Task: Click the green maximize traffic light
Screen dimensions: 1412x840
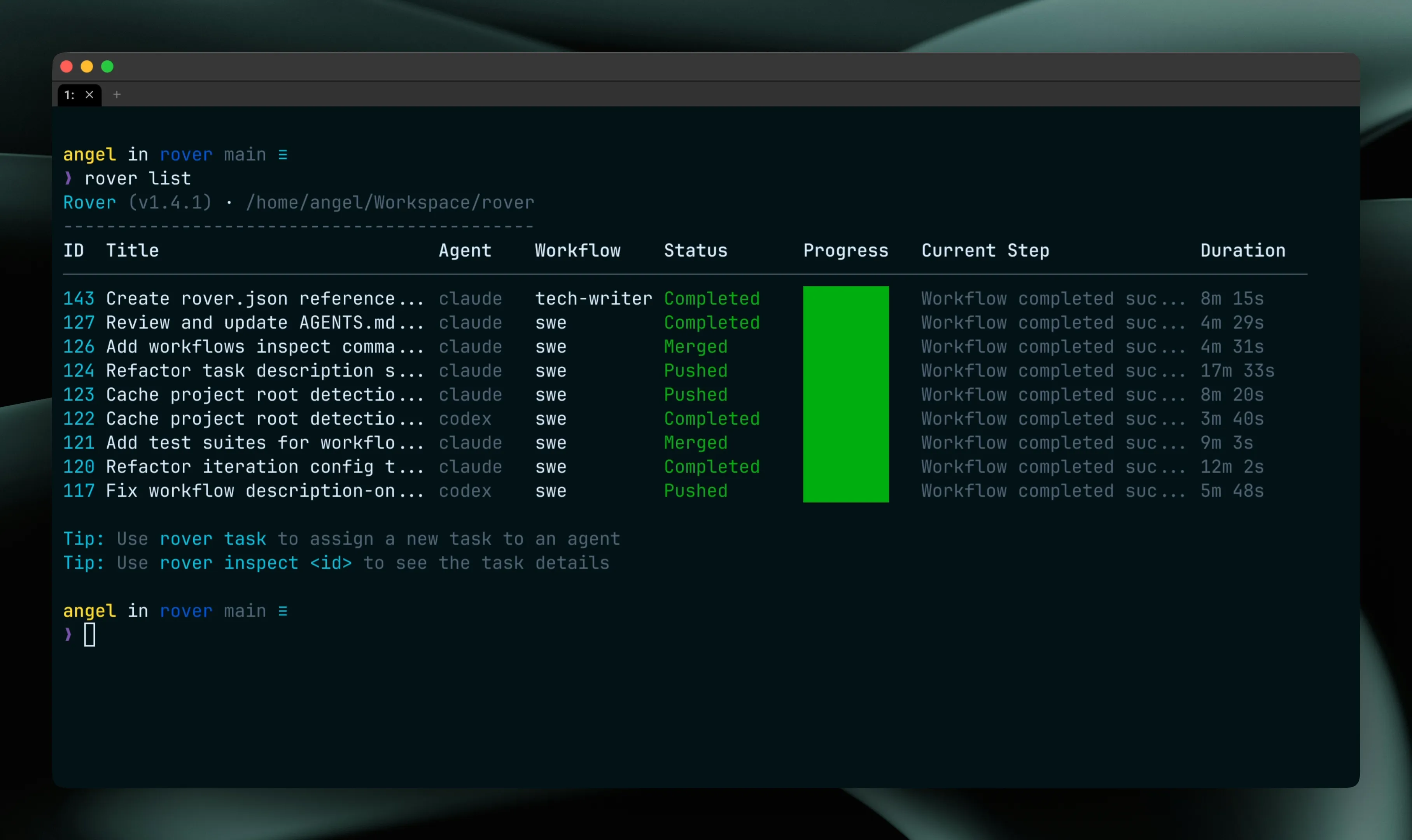Action: click(x=107, y=66)
